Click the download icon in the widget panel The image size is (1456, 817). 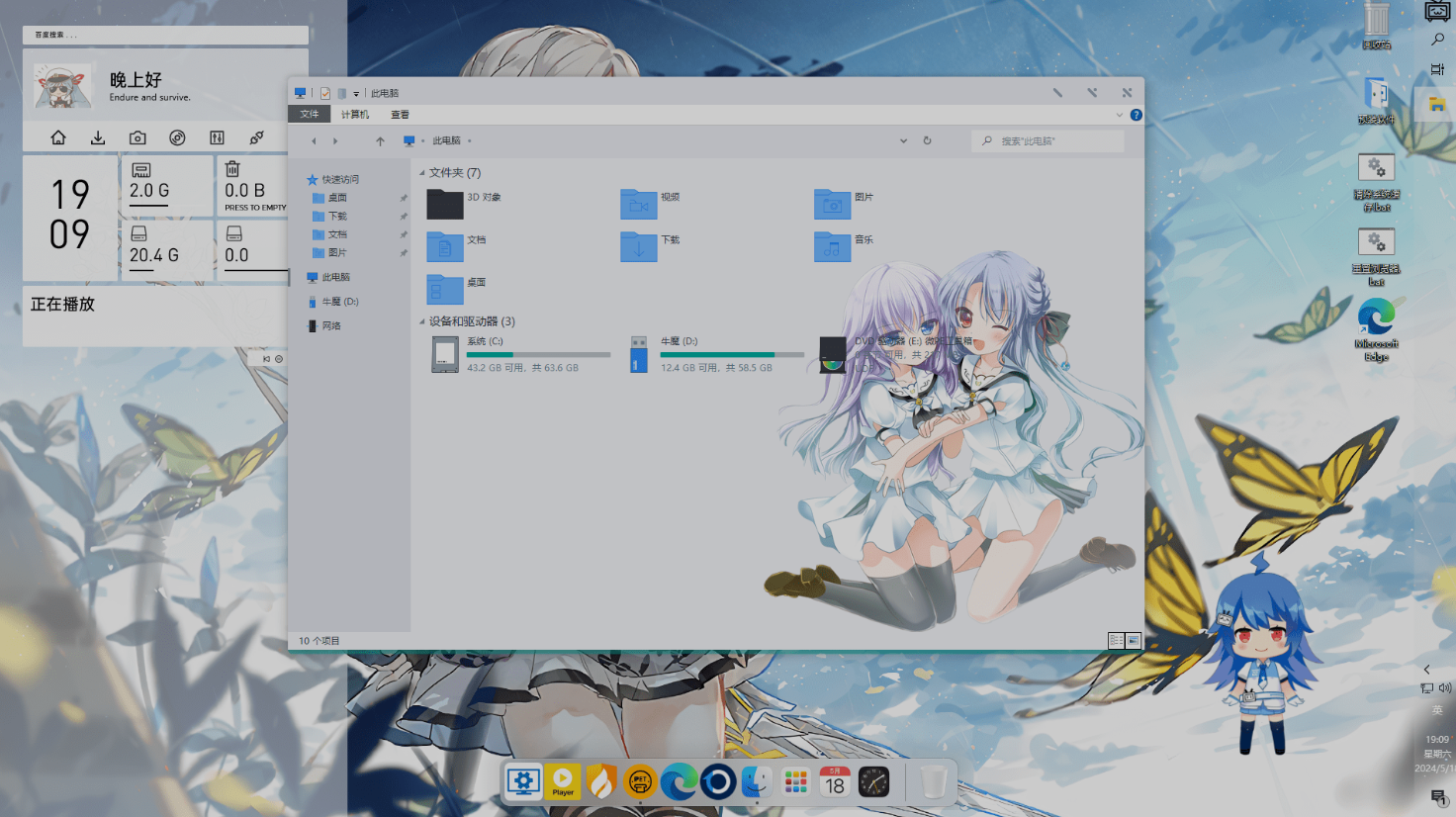[98, 137]
